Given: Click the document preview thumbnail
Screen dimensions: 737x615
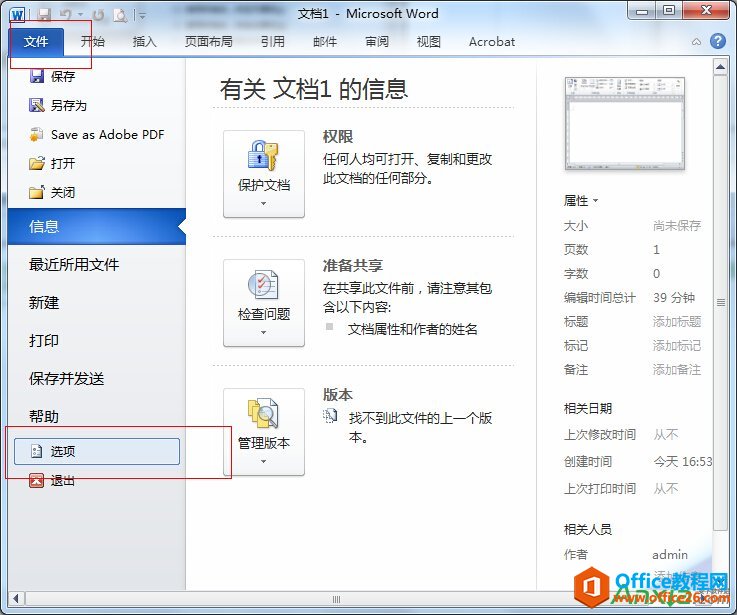Looking at the screenshot, I should coord(625,124).
